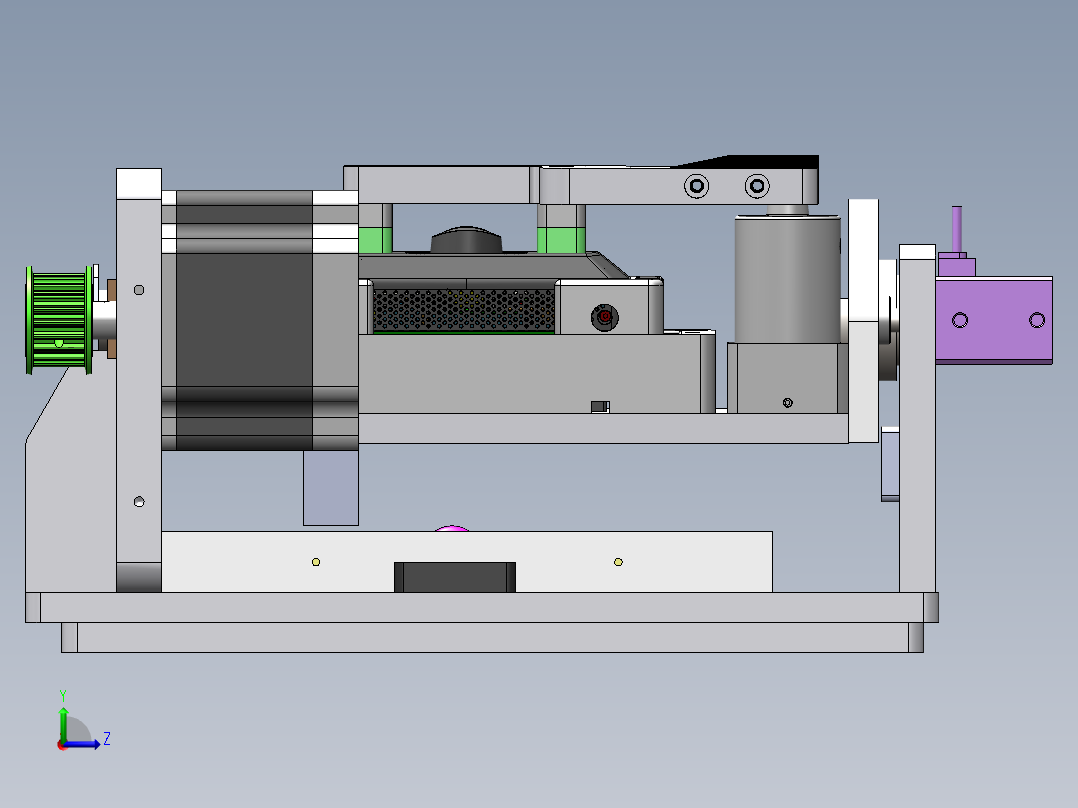Click the honeycomb vent grille

[463, 309]
